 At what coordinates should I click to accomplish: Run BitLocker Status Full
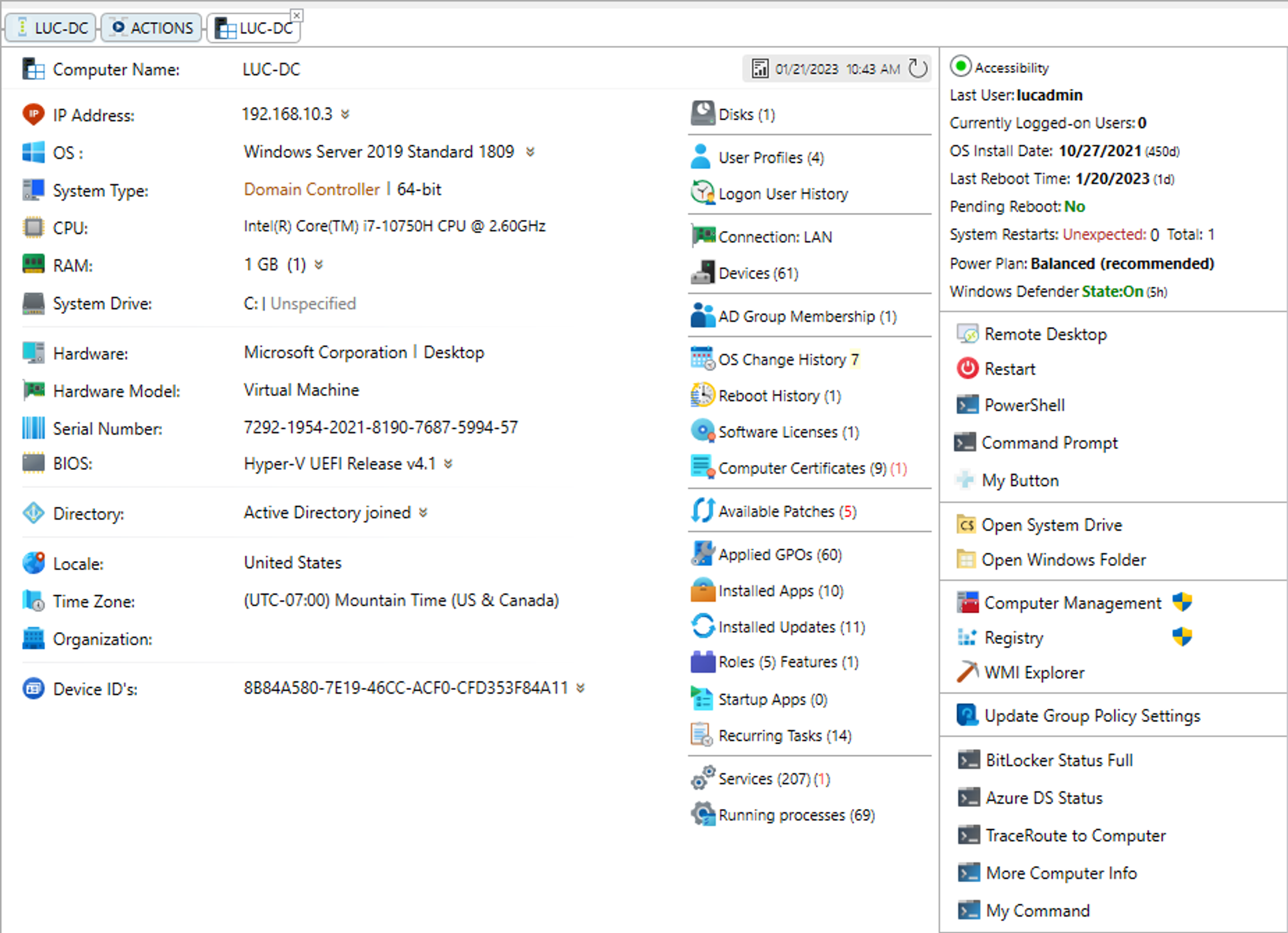[x=1045, y=760]
